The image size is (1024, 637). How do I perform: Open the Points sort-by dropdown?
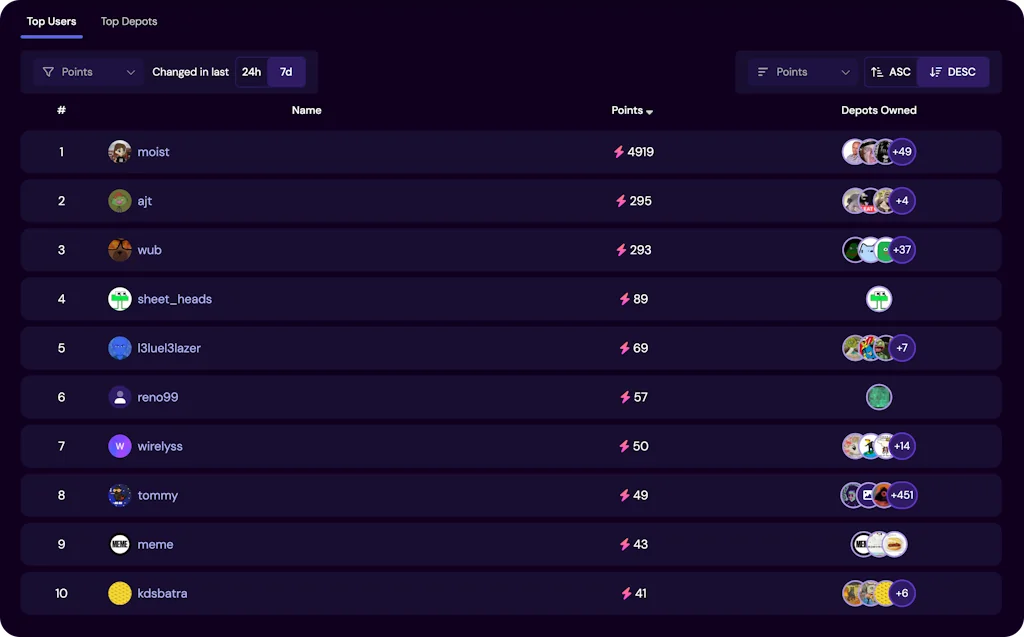[804, 72]
